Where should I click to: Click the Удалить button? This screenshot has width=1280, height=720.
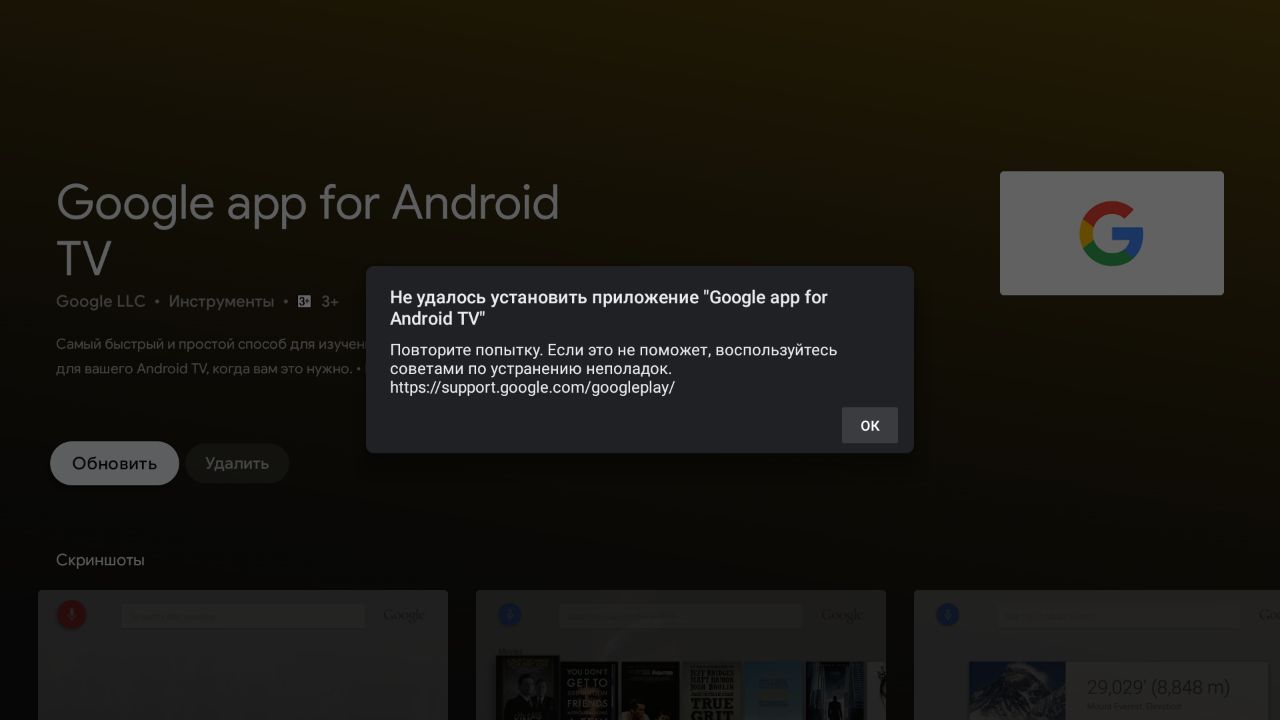point(237,463)
